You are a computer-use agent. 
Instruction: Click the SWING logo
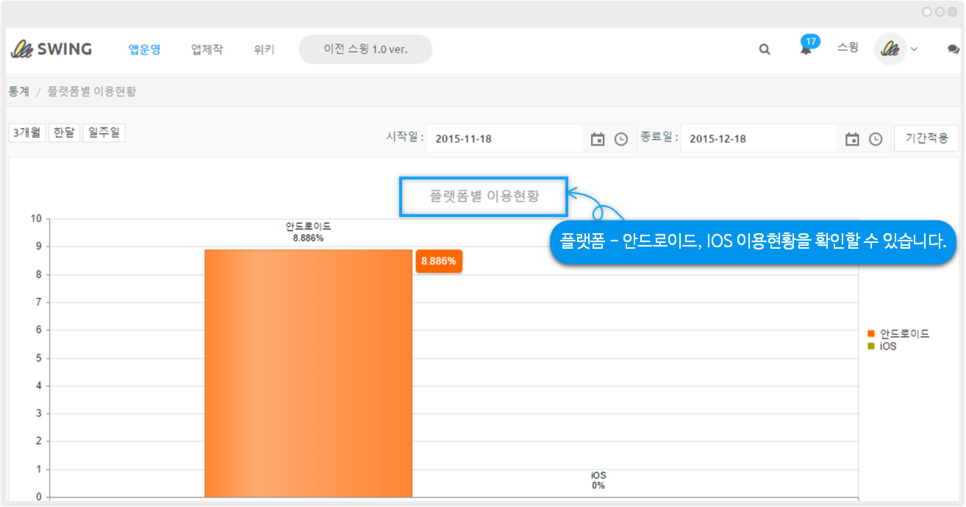(x=51, y=49)
